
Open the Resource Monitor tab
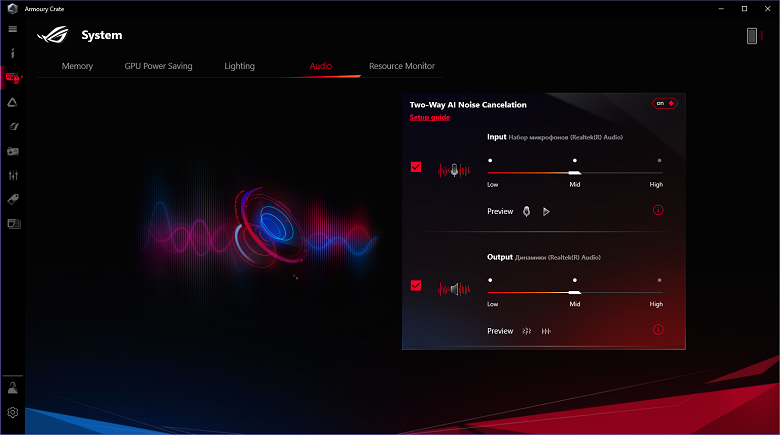tap(402, 66)
